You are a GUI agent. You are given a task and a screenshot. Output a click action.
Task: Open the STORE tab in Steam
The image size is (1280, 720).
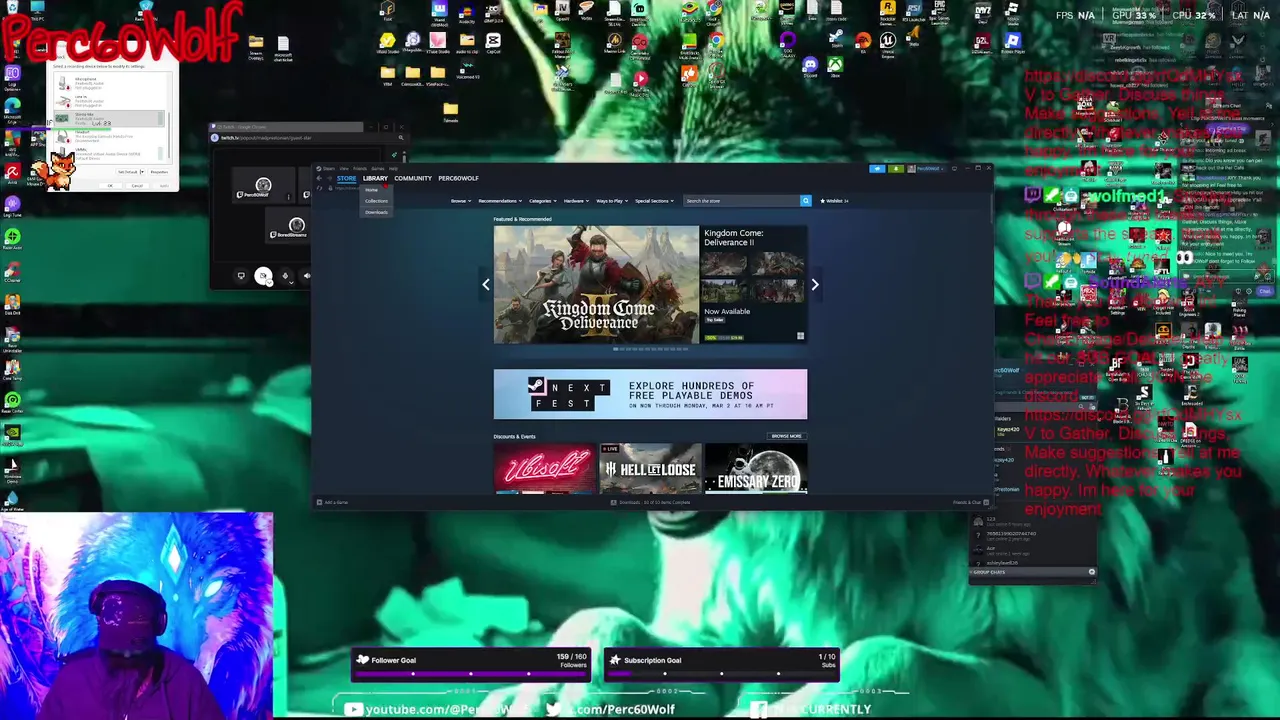(x=347, y=178)
